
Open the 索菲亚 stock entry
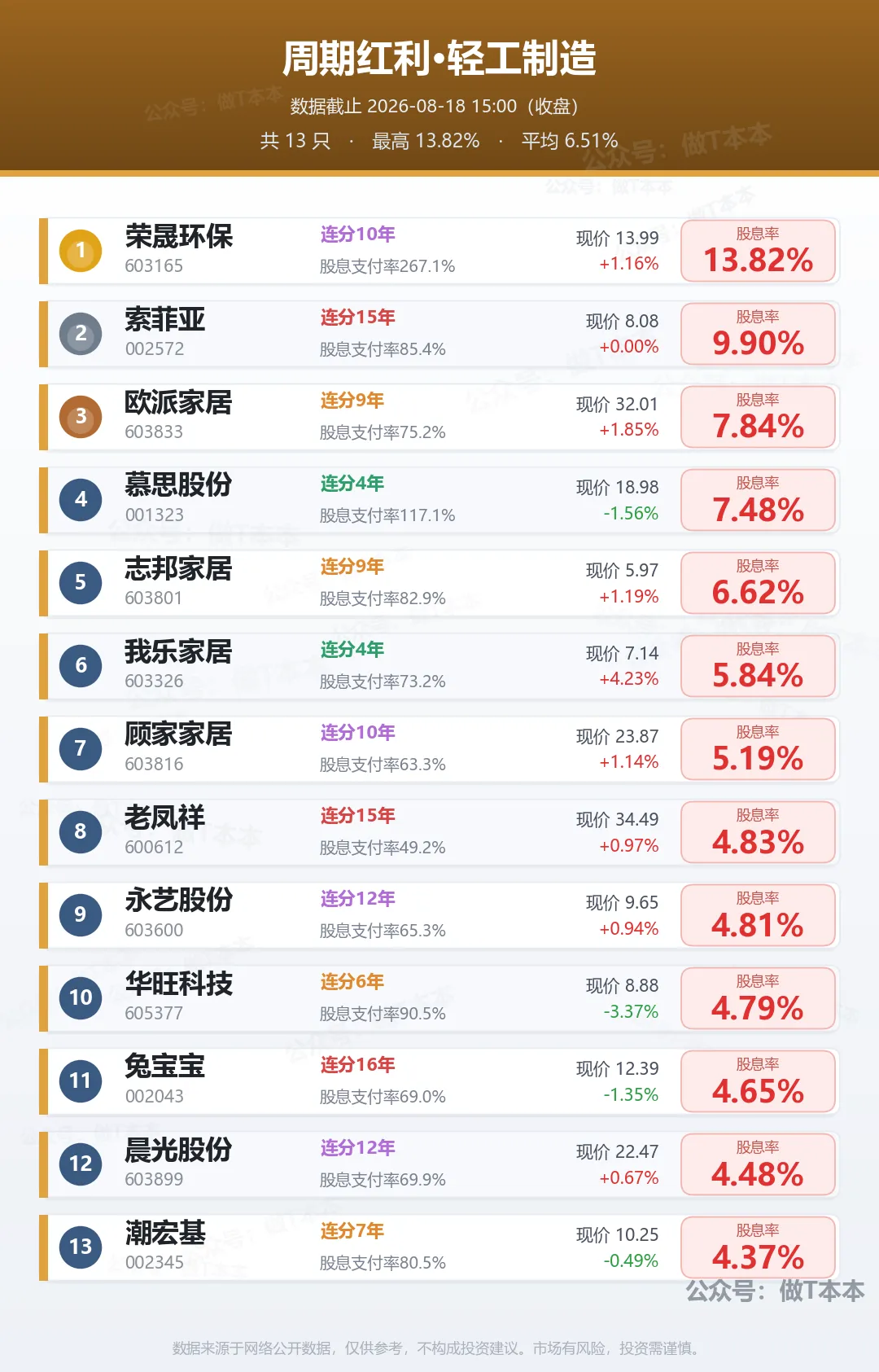165,319
